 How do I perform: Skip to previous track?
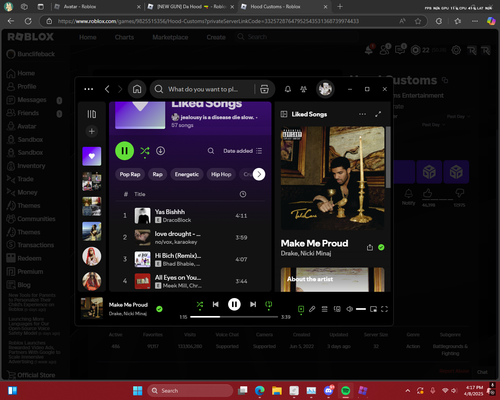point(216,304)
